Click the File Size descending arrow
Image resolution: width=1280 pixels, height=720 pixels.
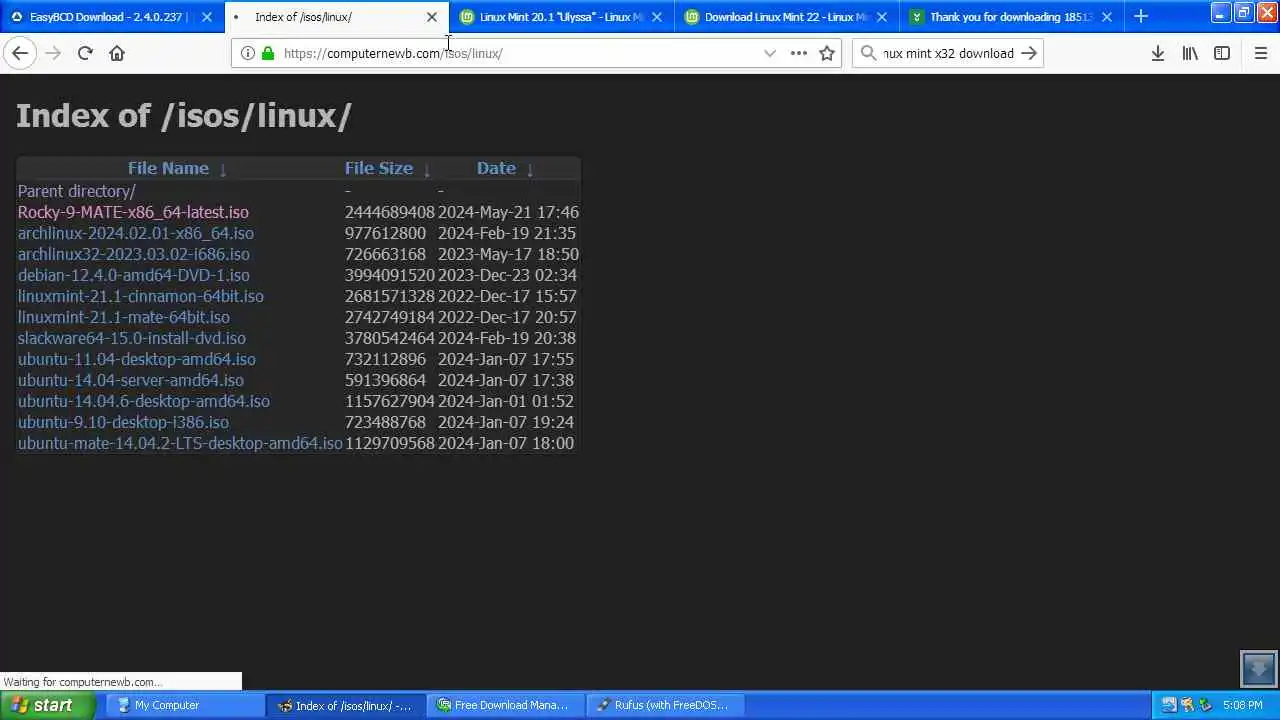(427, 170)
